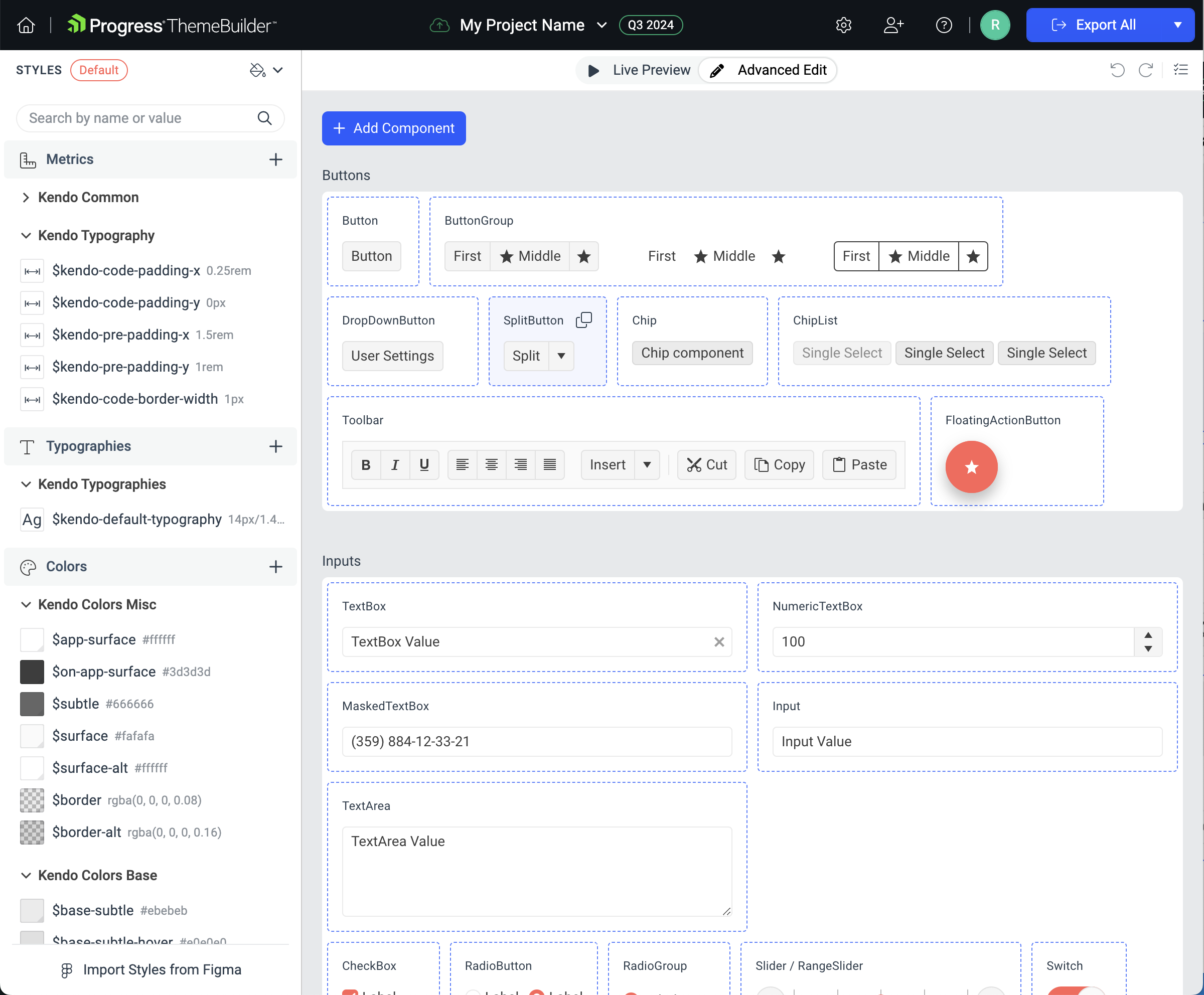Screen dimensions: 1204x995
Task: Click the search magnifier icon in sidebar
Action: (x=265, y=118)
